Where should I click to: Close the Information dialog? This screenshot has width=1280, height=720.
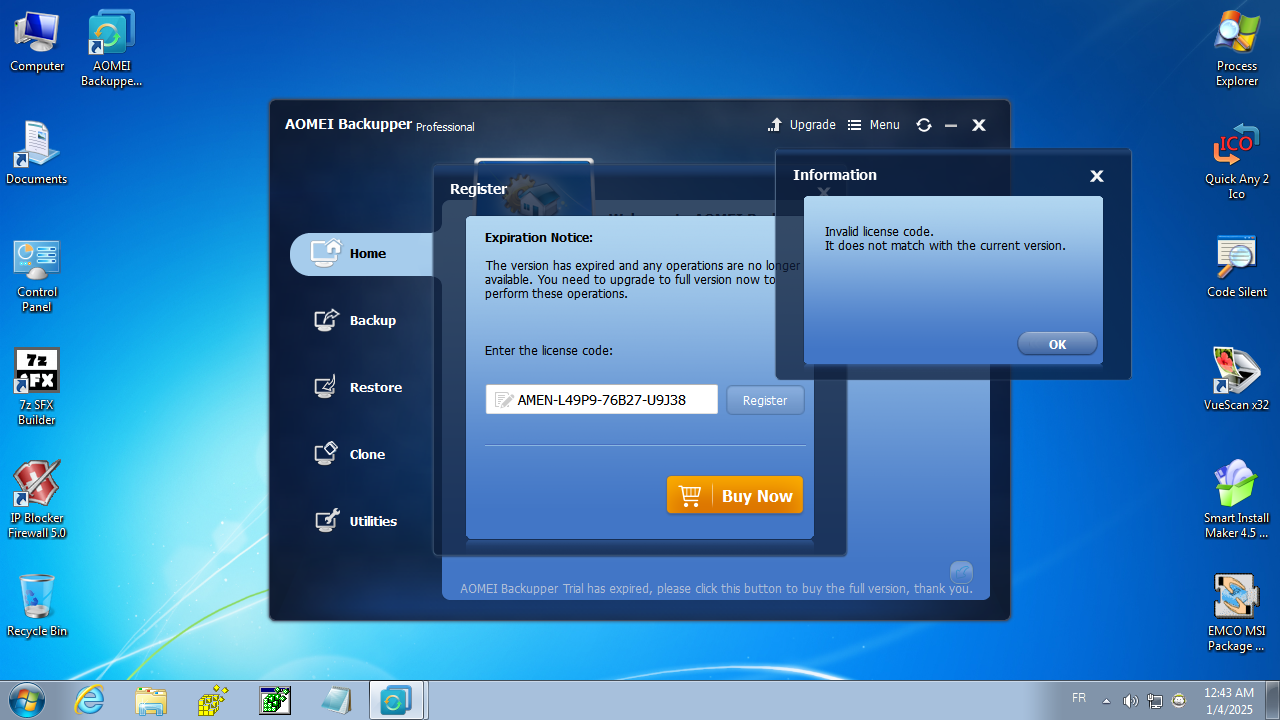click(1097, 176)
